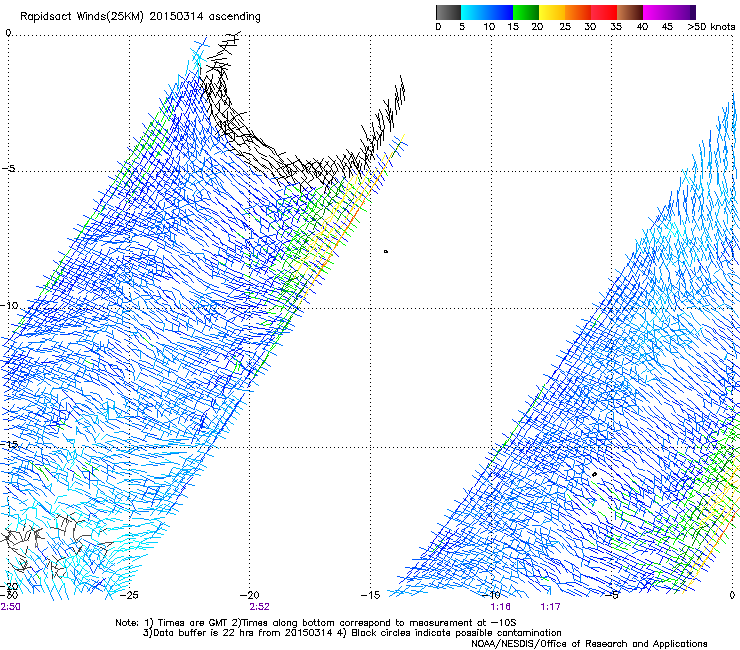Image resolution: width=740 pixels, height=650 pixels.
Task: Click the '-5' latitude label on left axis
Action: pos(9,169)
